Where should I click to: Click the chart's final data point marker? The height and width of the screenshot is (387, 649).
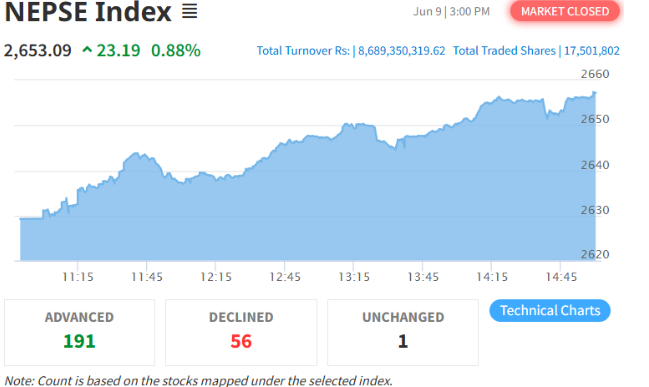(x=595, y=93)
